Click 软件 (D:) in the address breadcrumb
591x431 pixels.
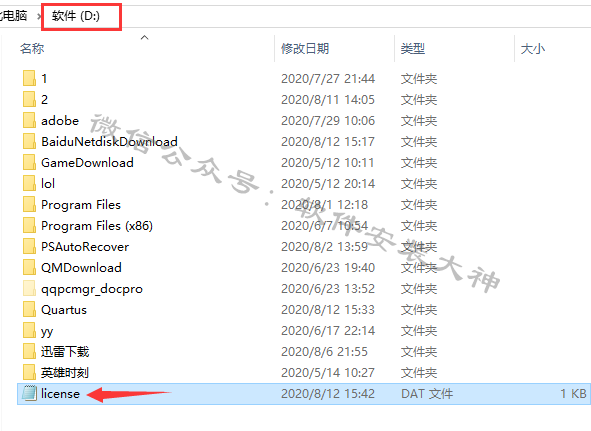pyautogui.click(x=76, y=16)
